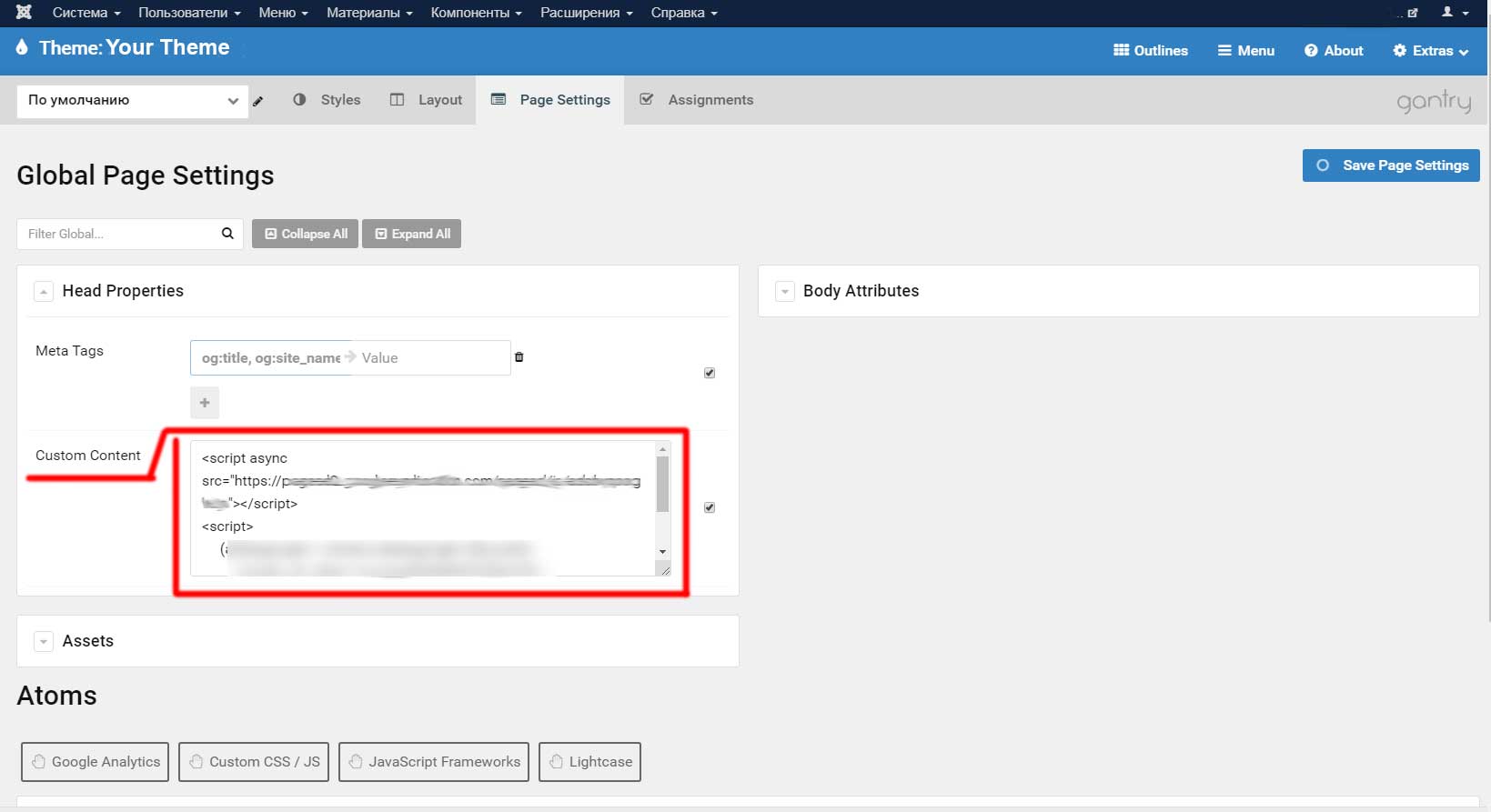The width and height of the screenshot is (1491, 812).
Task: Switch to the Assignments tab
Action: (x=697, y=100)
